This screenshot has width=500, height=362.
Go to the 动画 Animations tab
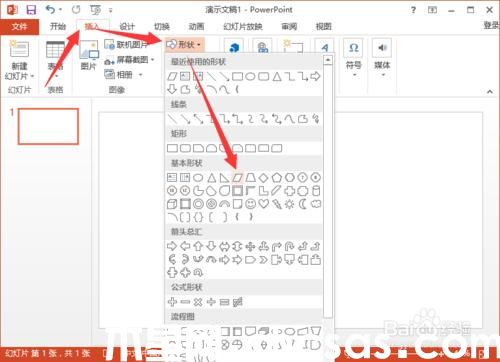(196, 26)
